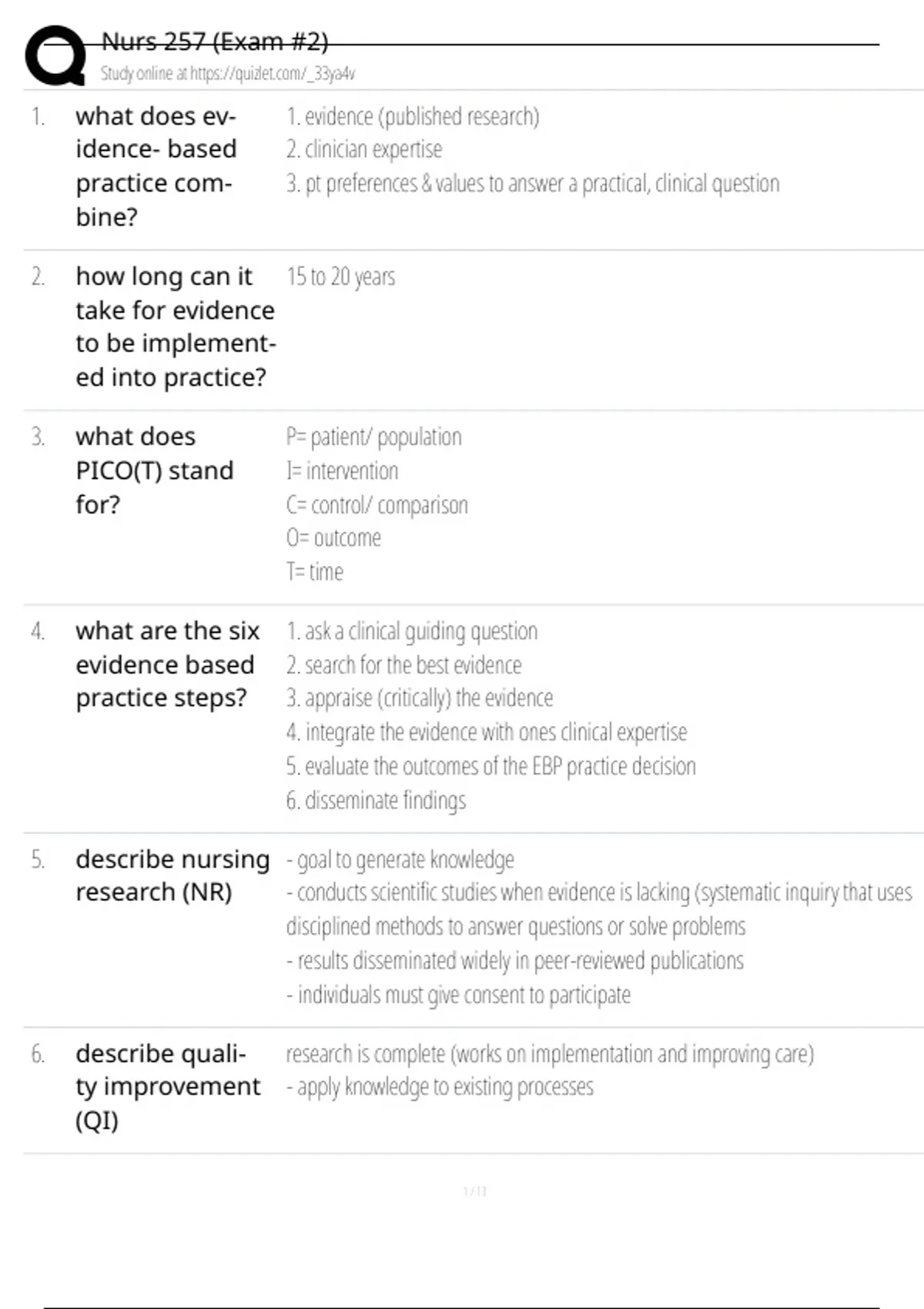Click '2. clinician expertise' answer line
The height and width of the screenshot is (1309, 924).
point(364,149)
